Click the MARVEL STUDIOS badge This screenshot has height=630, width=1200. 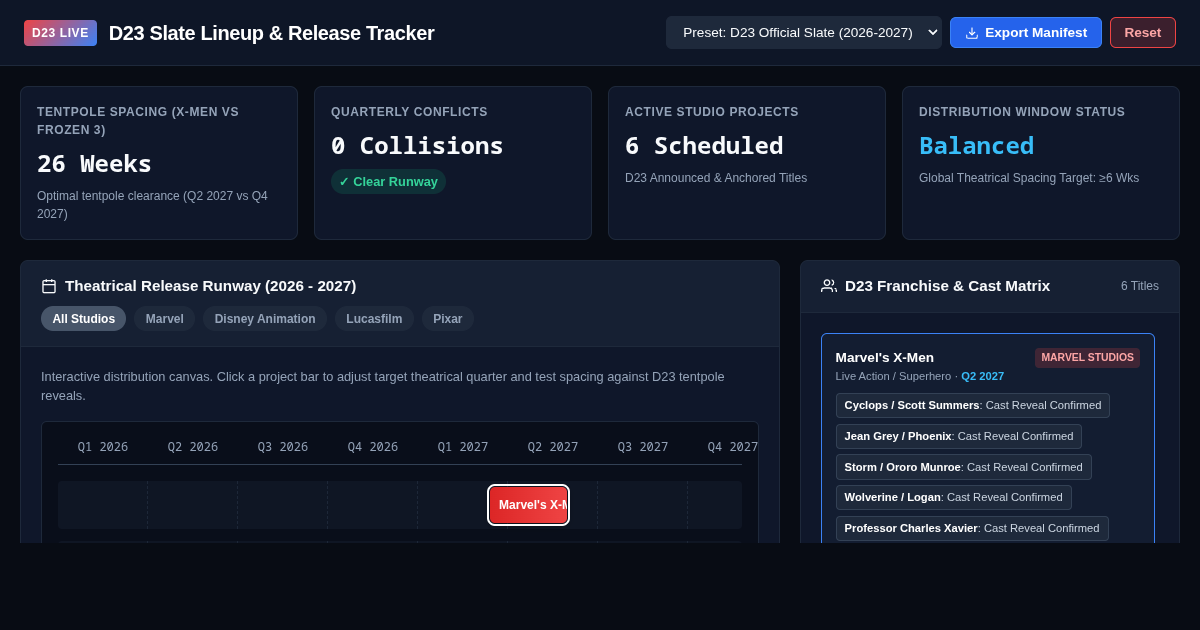(x=1087, y=358)
